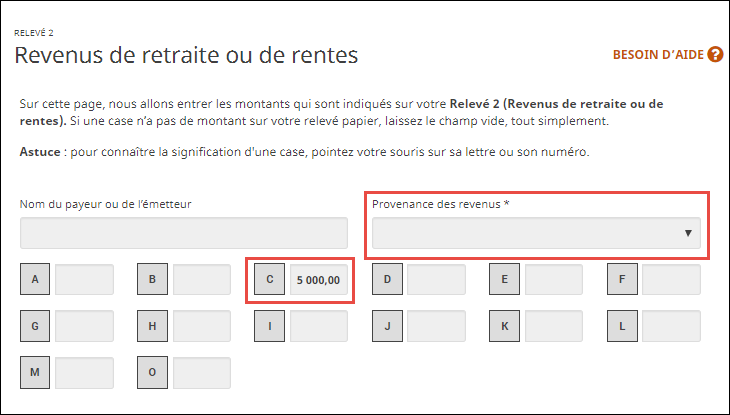Click the letter A box label
Image resolution: width=730 pixels, height=415 pixels.
[x=35, y=280]
